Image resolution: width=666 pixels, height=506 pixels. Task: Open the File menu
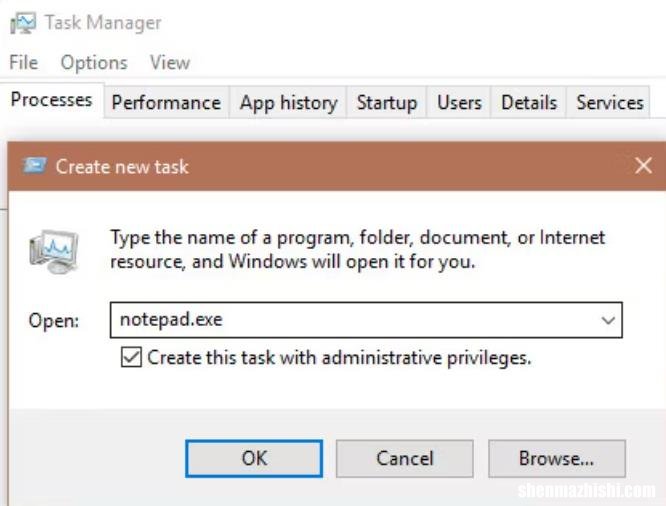tap(24, 62)
